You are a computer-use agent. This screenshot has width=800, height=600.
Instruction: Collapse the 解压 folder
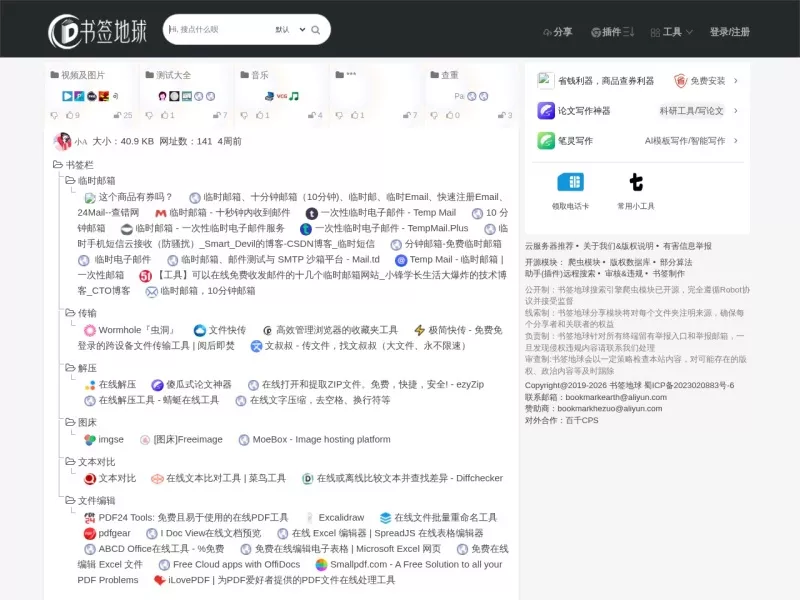coord(70,368)
